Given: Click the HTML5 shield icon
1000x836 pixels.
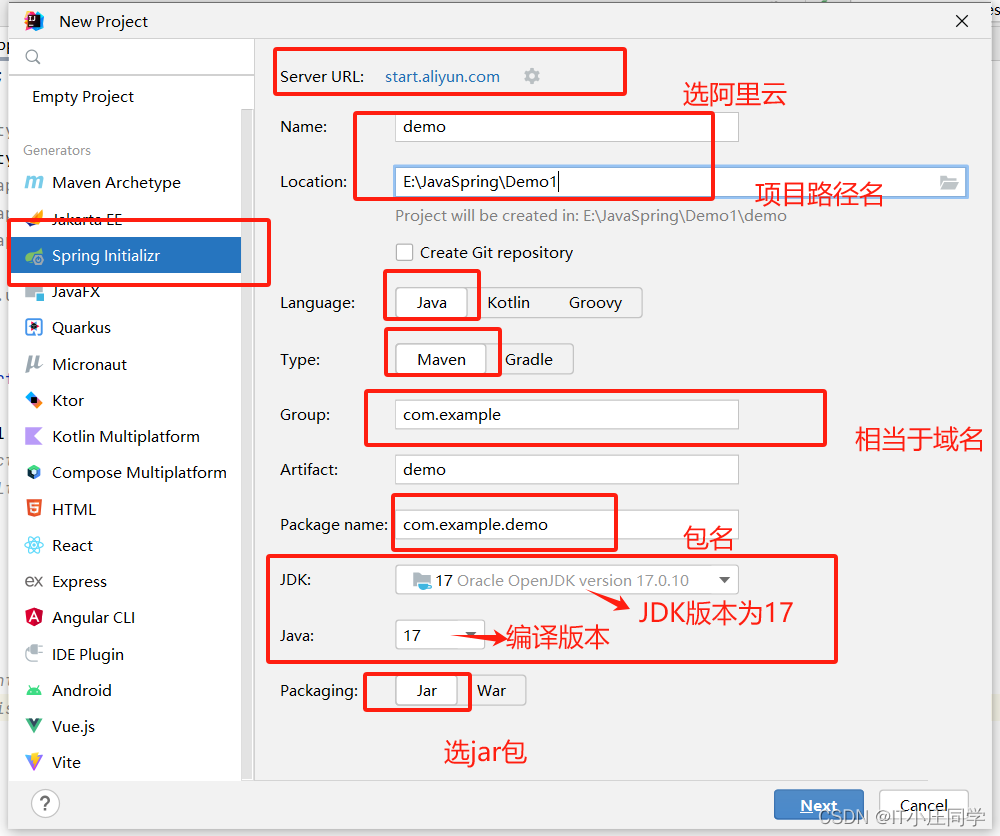Looking at the screenshot, I should (x=34, y=509).
